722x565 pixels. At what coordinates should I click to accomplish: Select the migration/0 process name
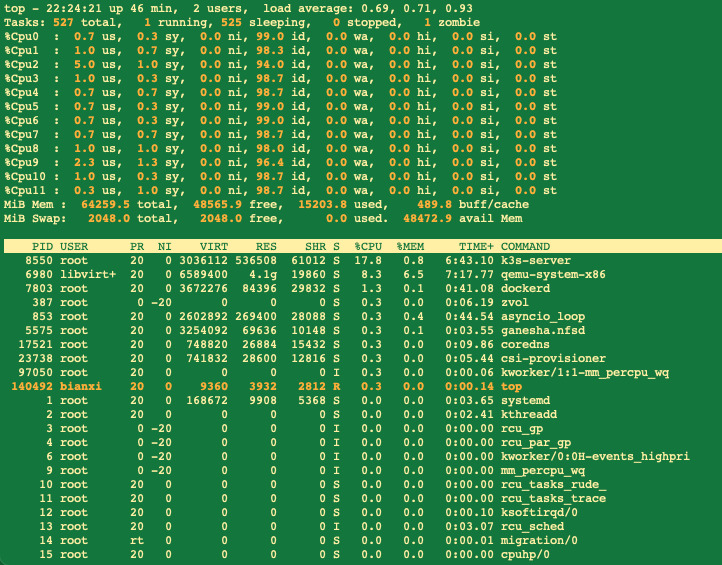pyautogui.click(x=539, y=541)
